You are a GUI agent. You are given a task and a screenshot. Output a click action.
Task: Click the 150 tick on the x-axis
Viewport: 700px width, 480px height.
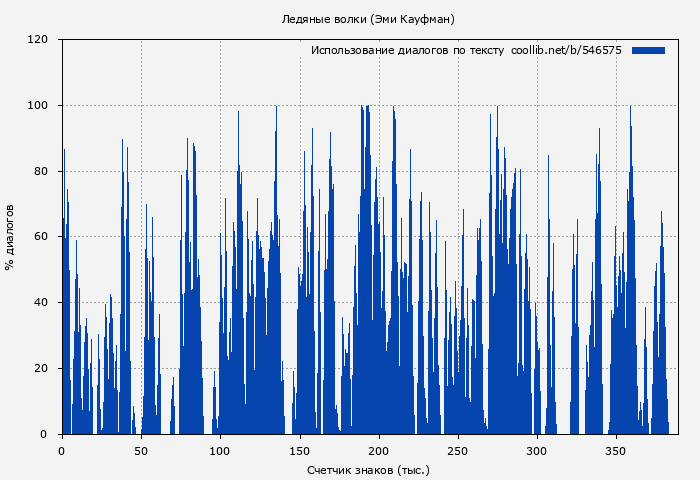(299, 449)
